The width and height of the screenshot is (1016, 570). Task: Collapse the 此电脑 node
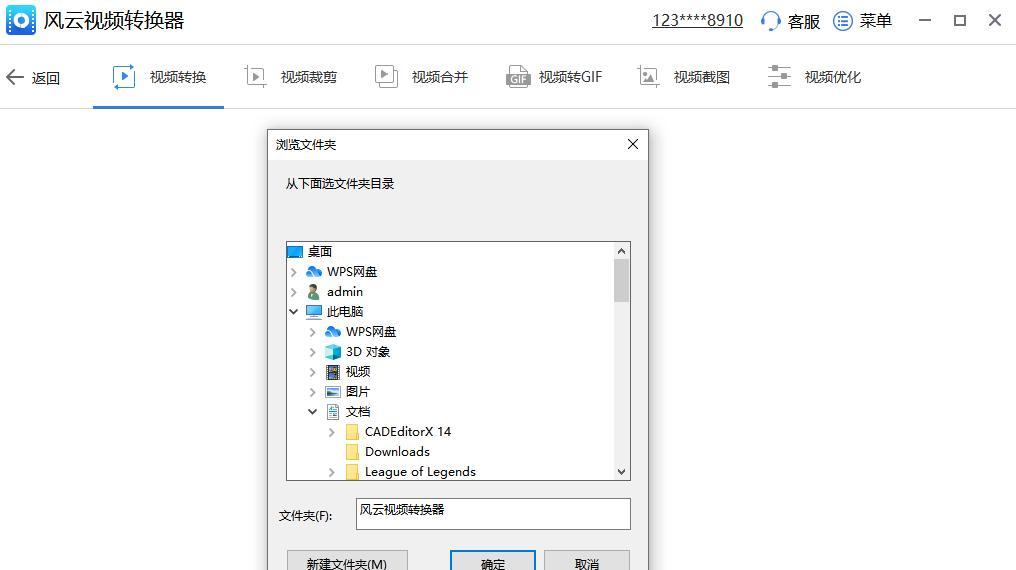(x=294, y=312)
